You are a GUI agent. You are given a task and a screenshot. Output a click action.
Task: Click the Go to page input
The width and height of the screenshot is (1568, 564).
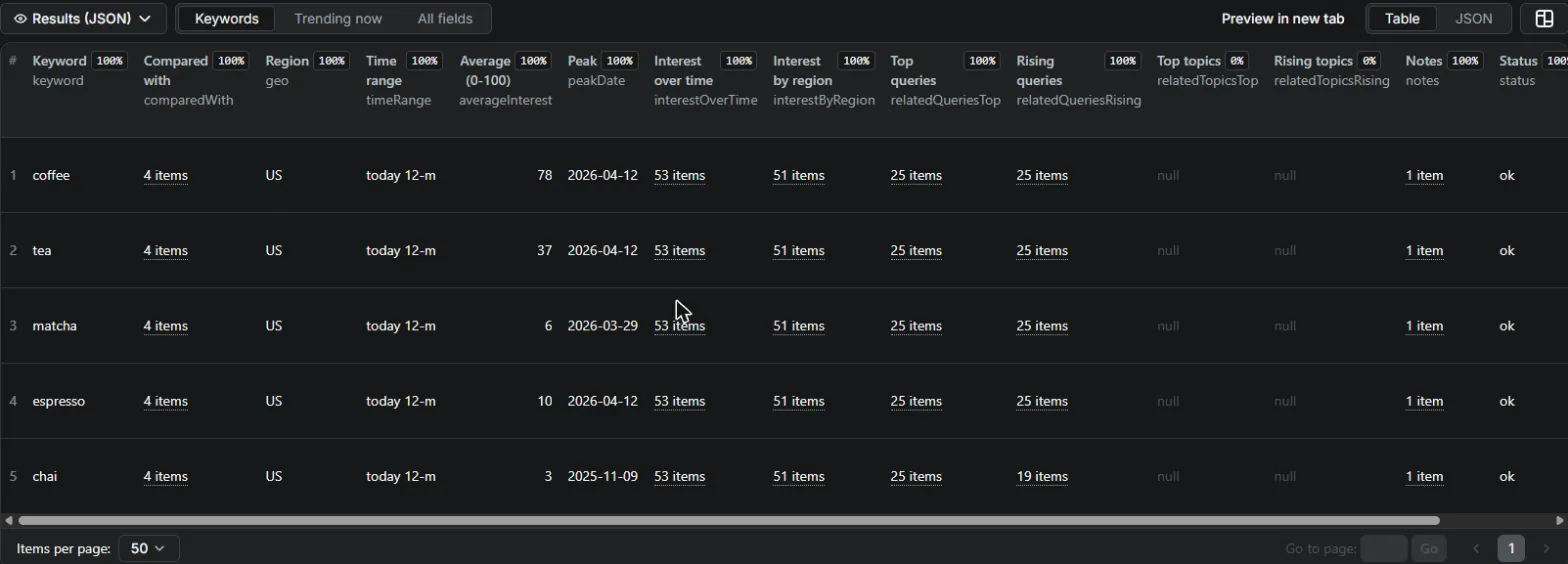click(1384, 548)
